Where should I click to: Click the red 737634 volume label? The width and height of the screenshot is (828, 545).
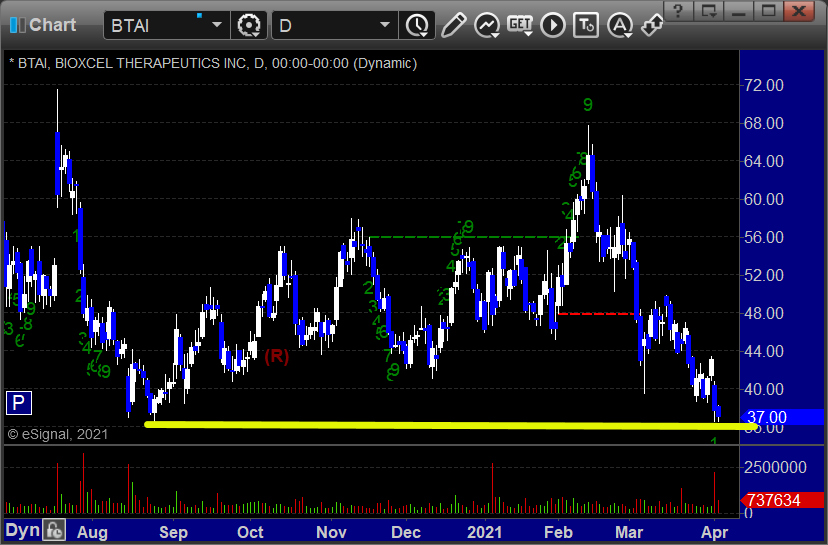click(x=783, y=500)
